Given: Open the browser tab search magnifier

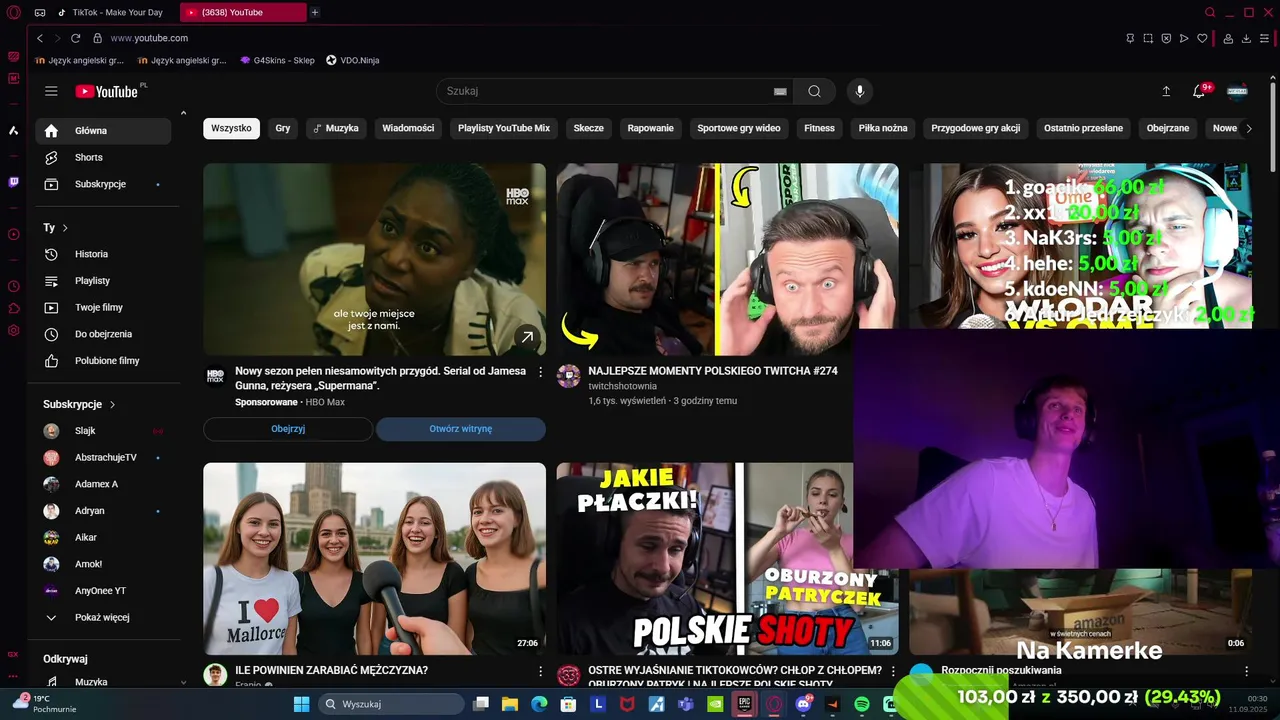Looking at the screenshot, I should click(1210, 12).
